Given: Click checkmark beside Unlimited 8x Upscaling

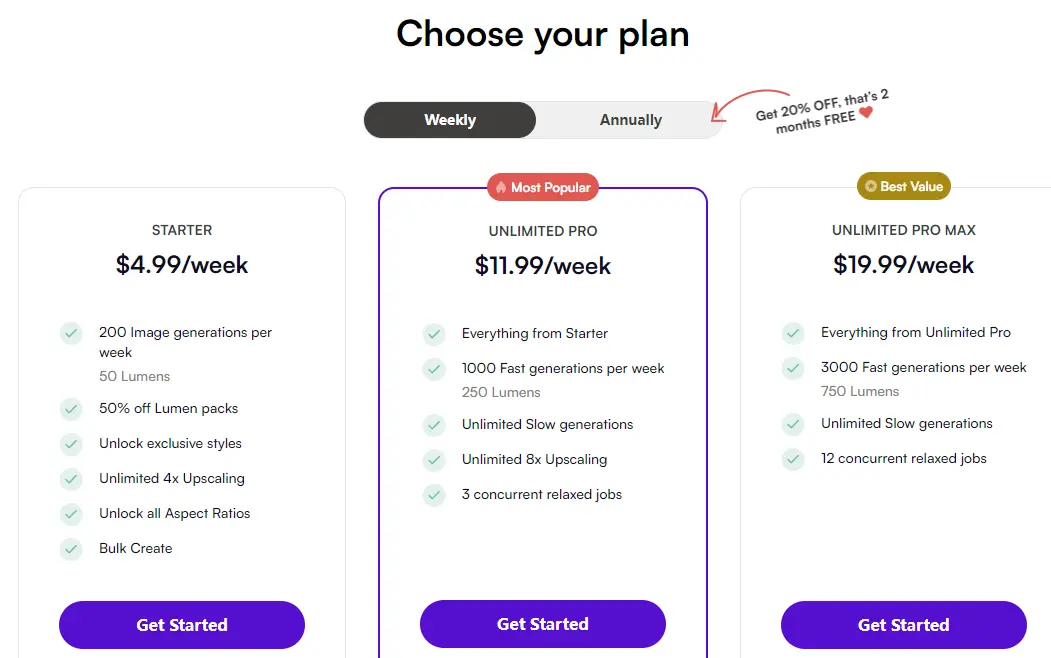Looking at the screenshot, I should click(434, 459).
